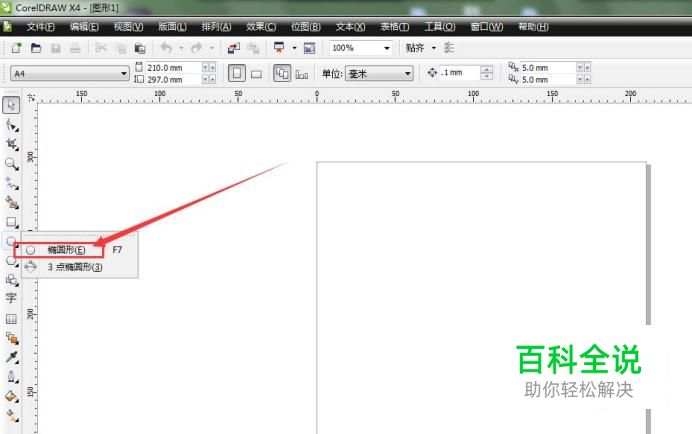Open the 视图(V) menu

pyautogui.click(x=128, y=27)
